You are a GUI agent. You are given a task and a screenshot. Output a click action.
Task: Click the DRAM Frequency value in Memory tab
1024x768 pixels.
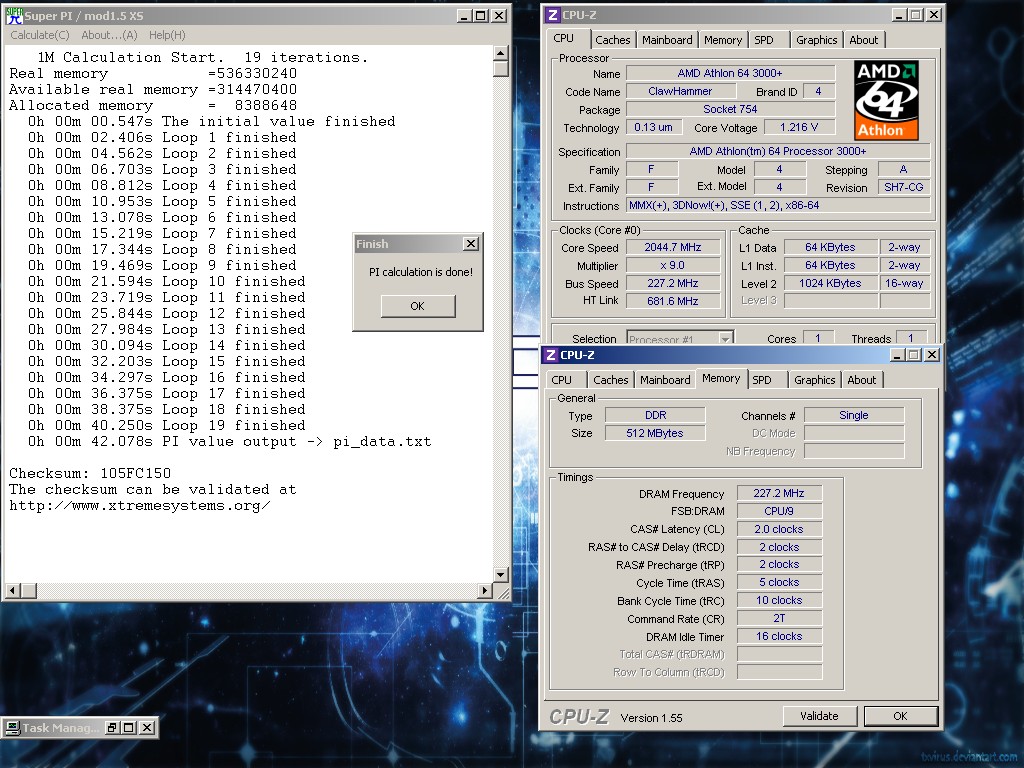tap(779, 494)
